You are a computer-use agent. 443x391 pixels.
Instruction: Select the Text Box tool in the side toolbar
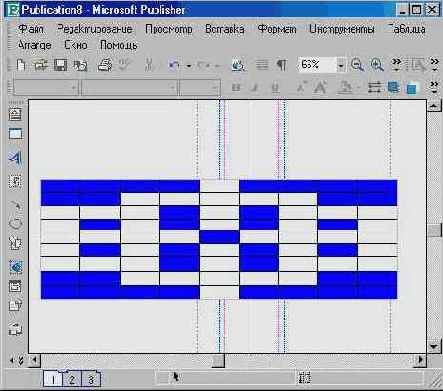(x=15, y=114)
